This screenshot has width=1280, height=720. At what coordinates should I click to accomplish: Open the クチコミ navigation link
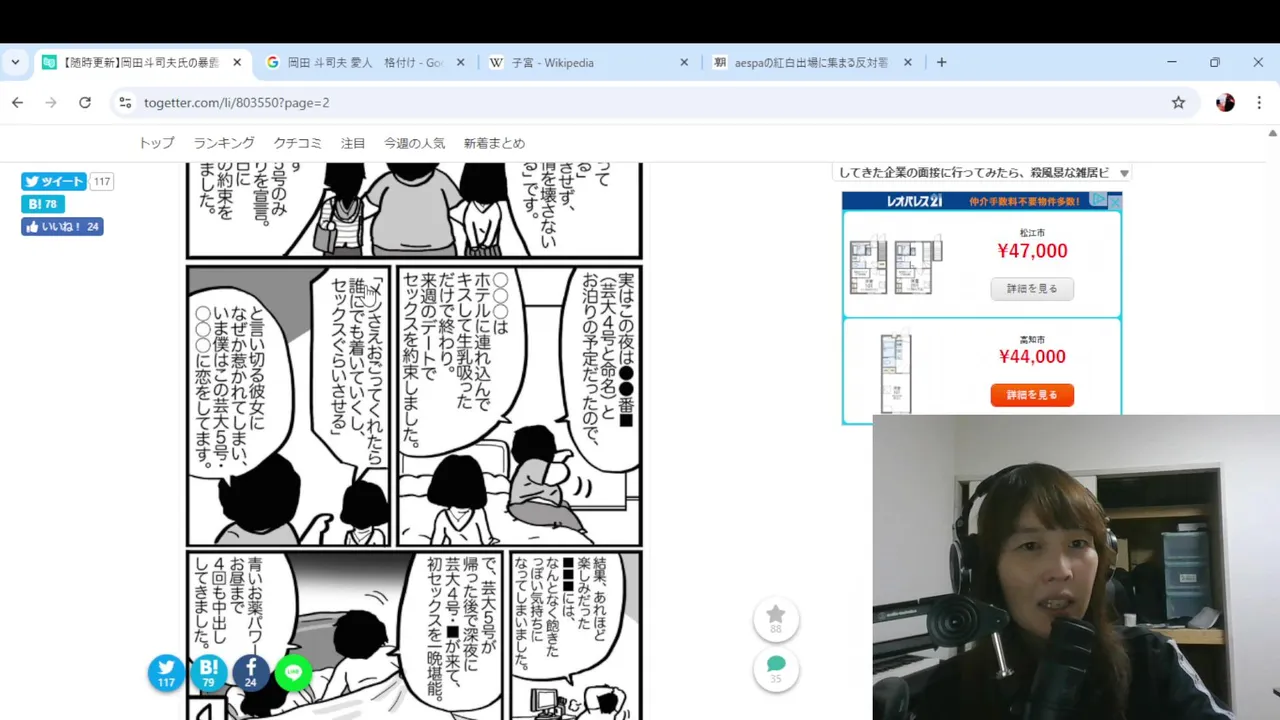point(298,143)
